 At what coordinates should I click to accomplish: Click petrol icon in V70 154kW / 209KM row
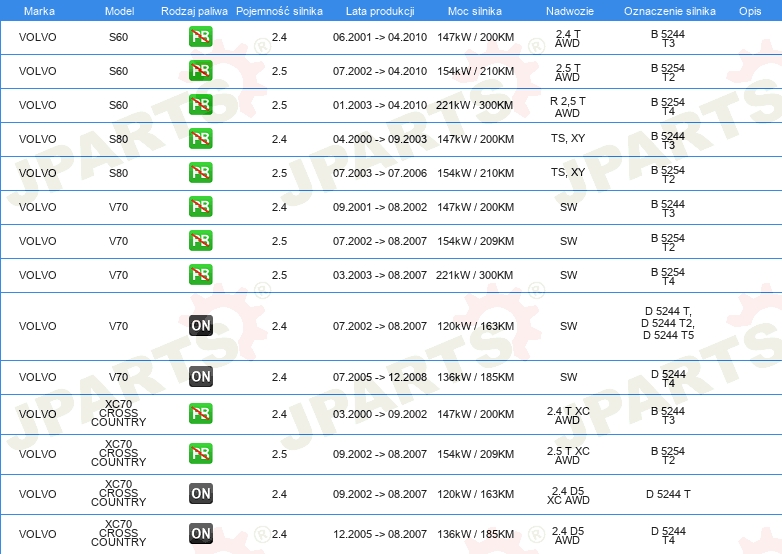coord(200,240)
